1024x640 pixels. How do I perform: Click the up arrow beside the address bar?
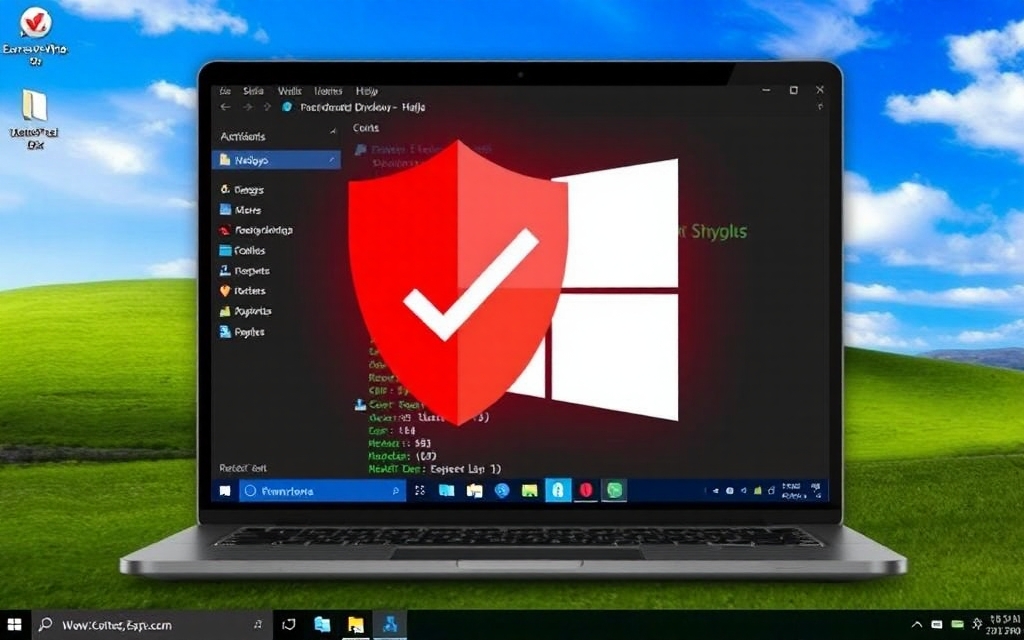(266, 107)
